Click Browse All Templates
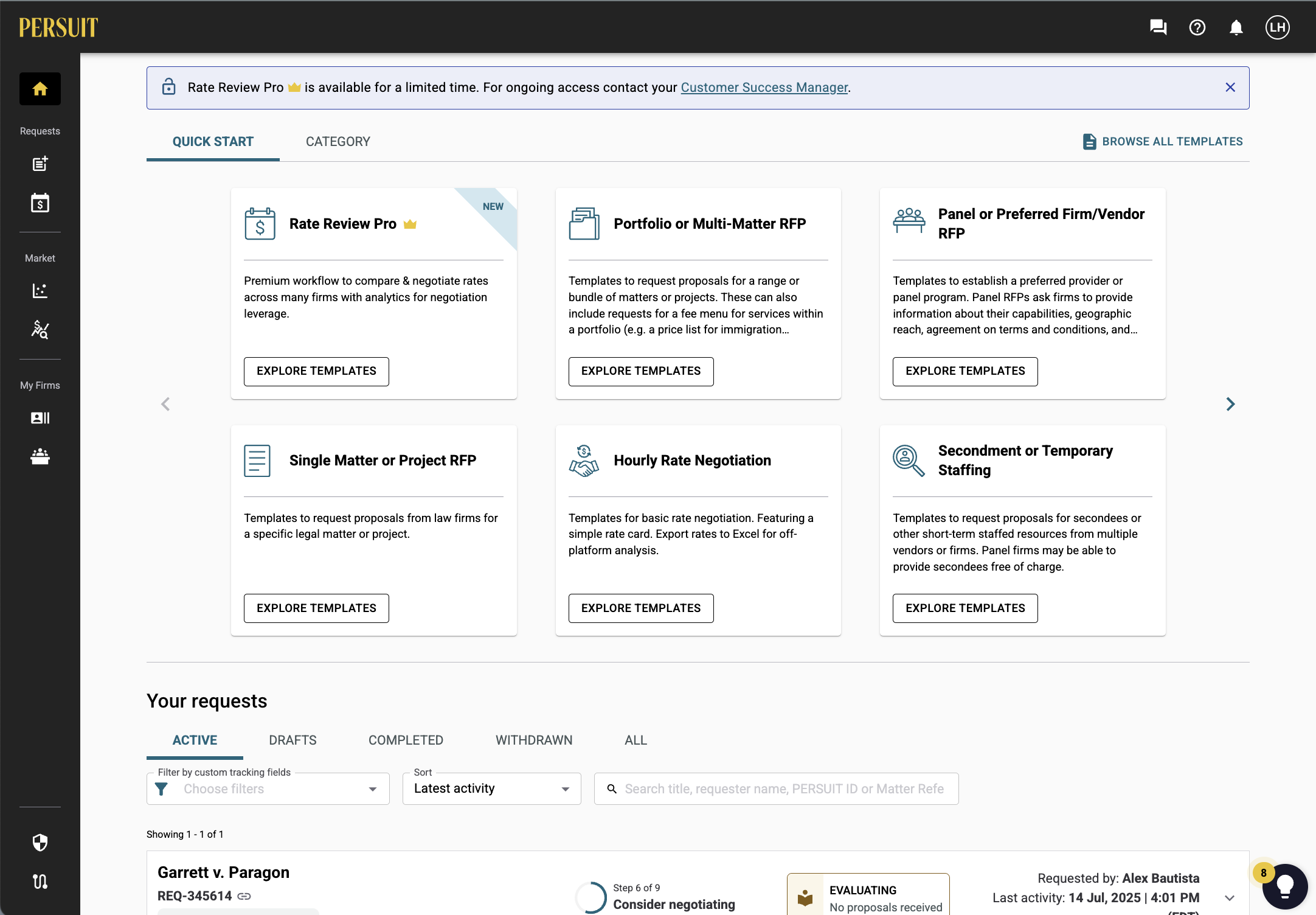 1163,142
